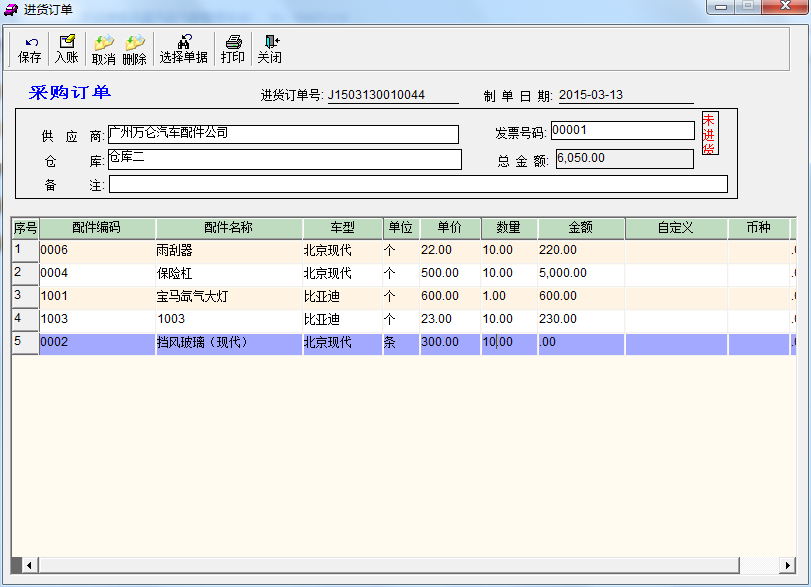Screen dimensions: 811x587
Task: Focus the 供应商 supplier input field
Action: (x=283, y=134)
